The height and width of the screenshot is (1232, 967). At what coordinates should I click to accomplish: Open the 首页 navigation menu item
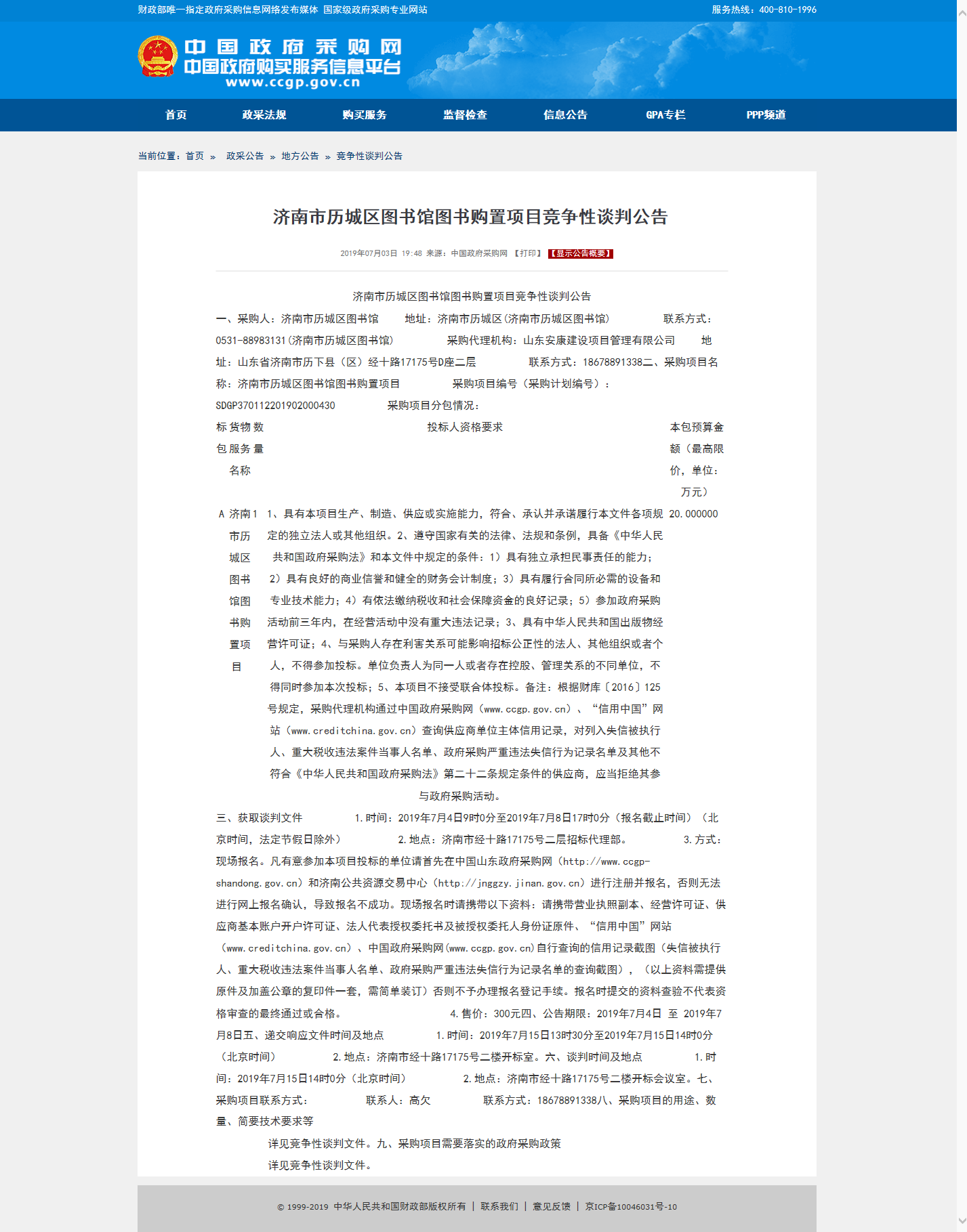click(176, 115)
